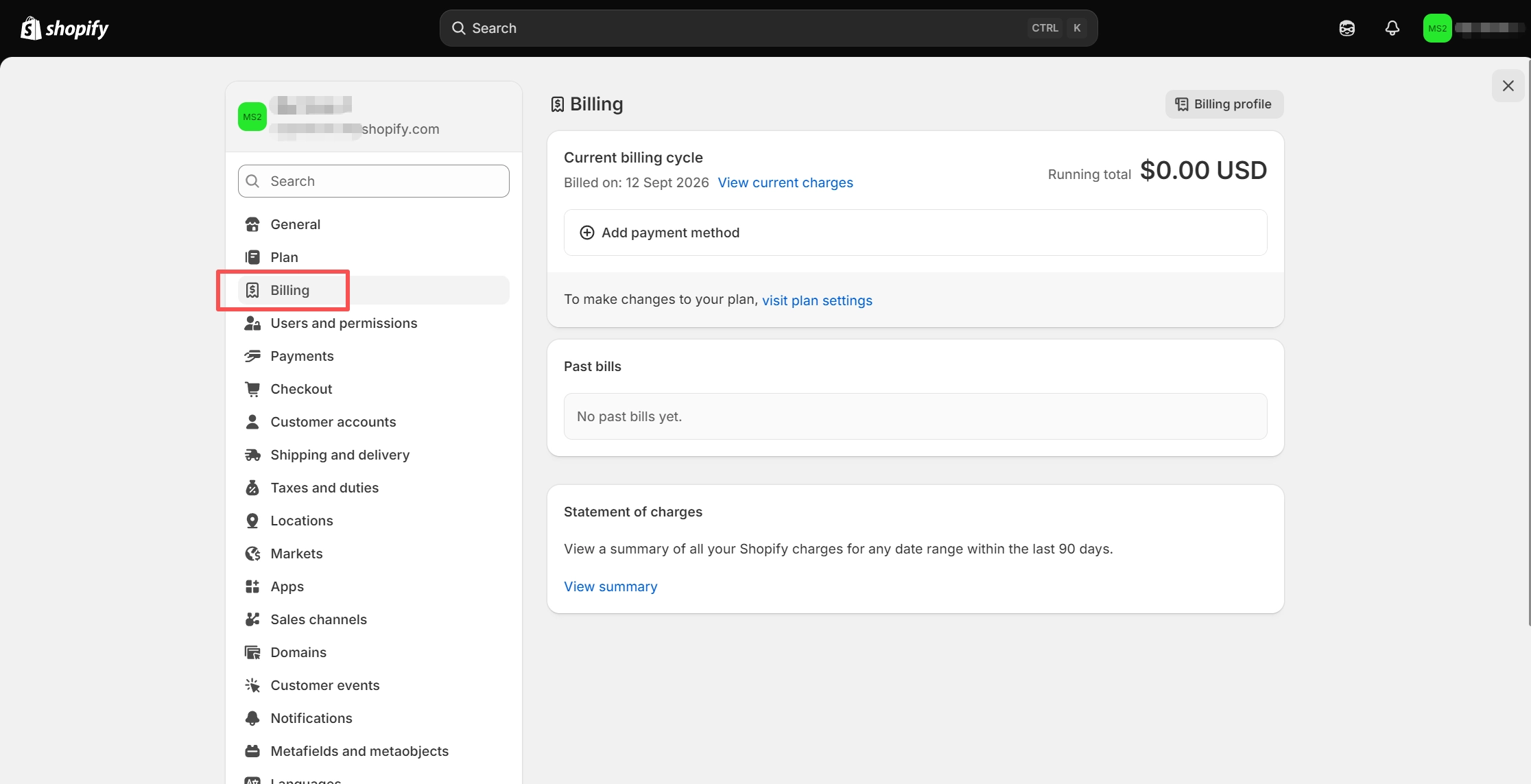Click the Shopify logo
The width and height of the screenshot is (1531, 784).
(64, 28)
